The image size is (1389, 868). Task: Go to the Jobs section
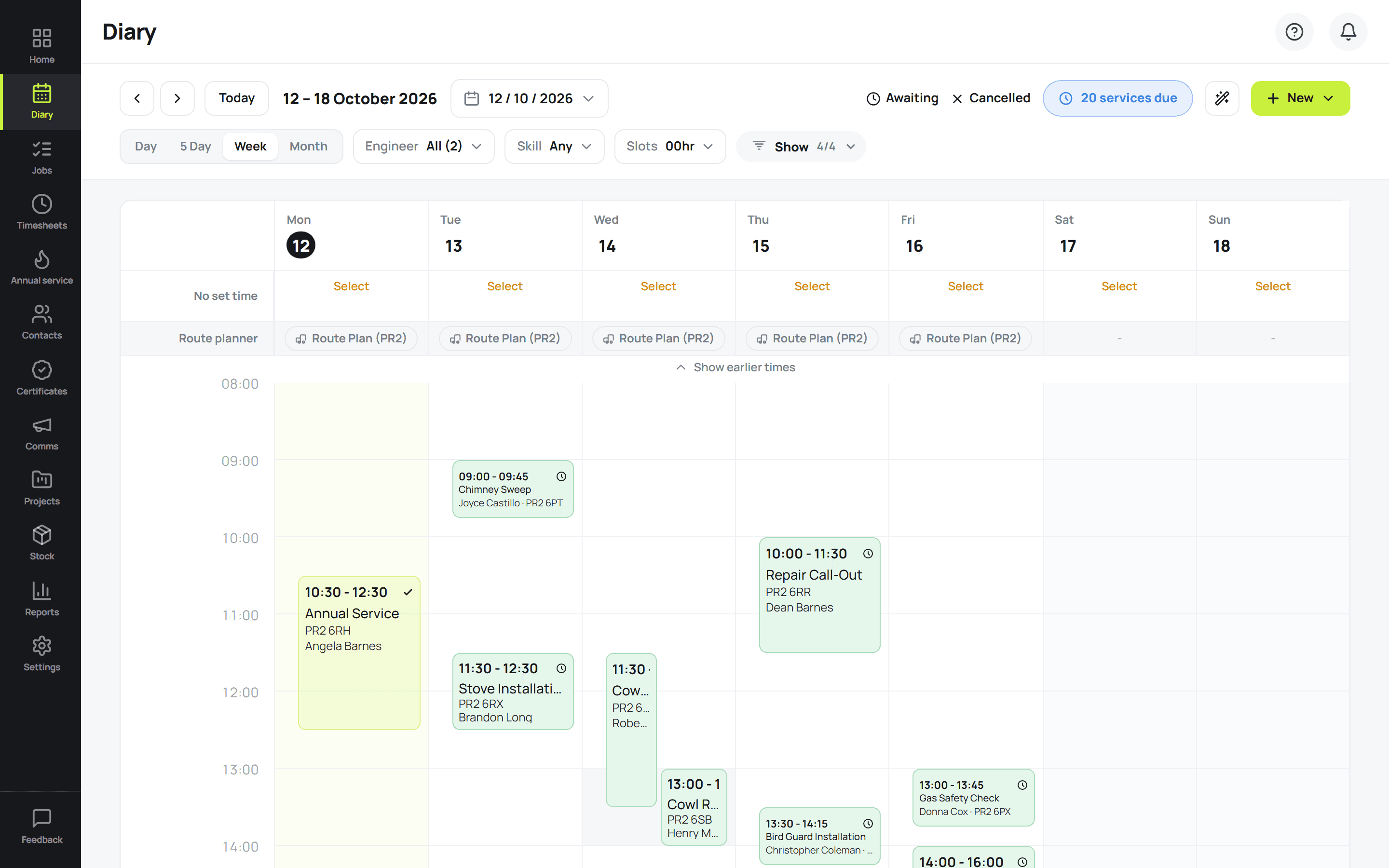[41, 157]
